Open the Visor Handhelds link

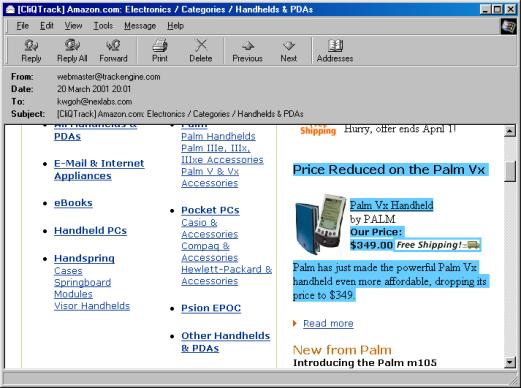click(92, 306)
